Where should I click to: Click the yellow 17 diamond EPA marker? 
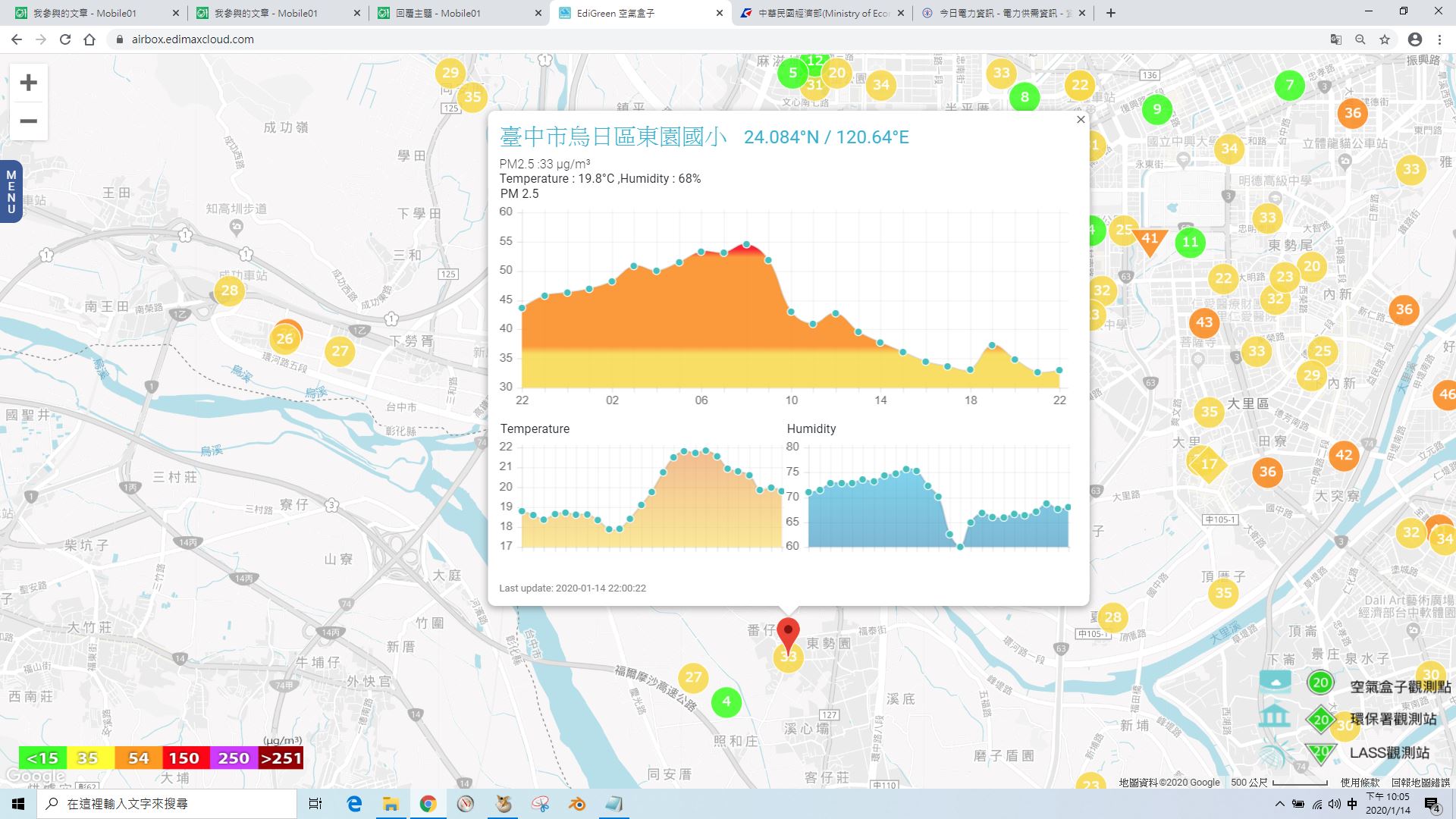pos(1208,464)
